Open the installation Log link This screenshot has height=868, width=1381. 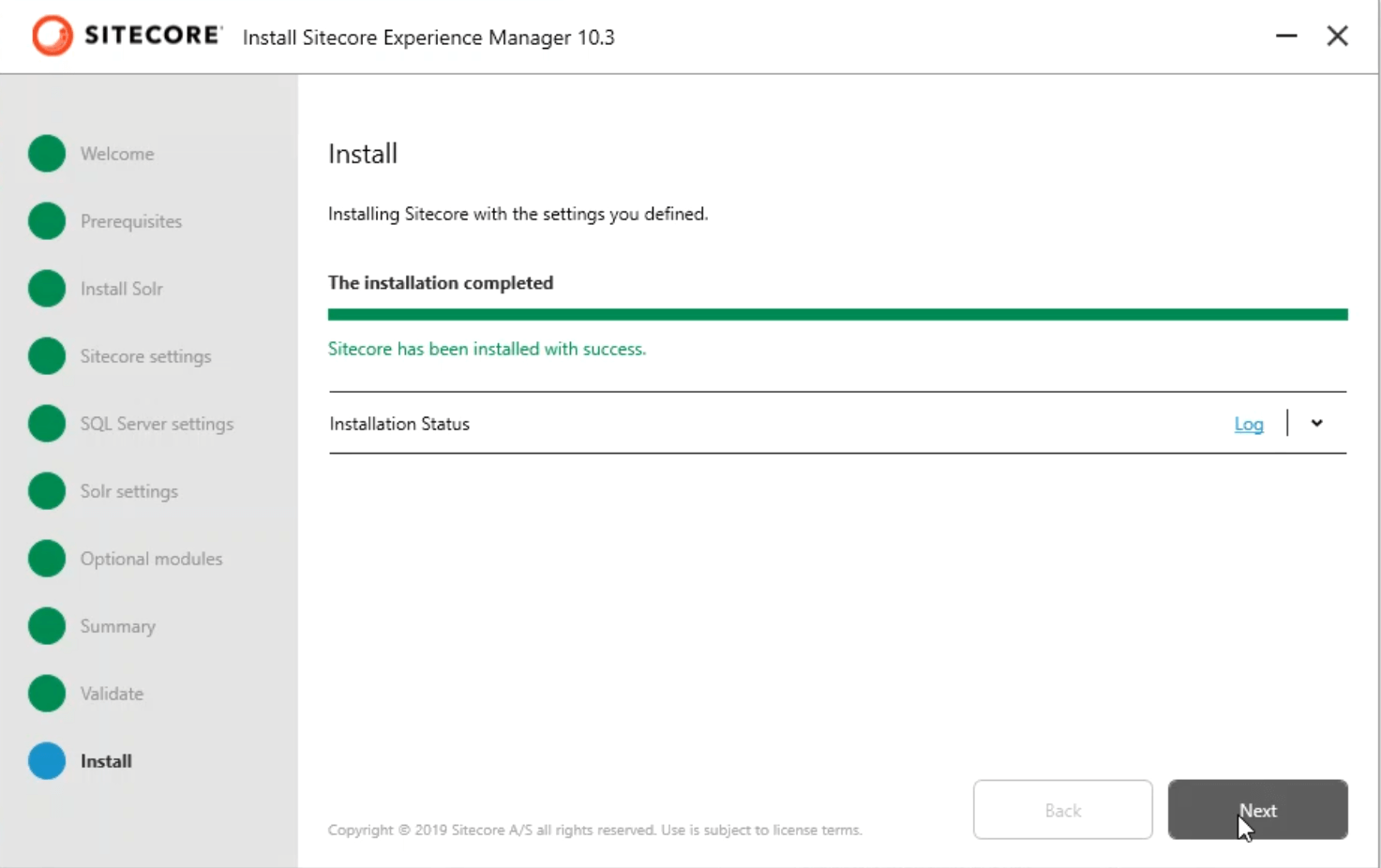pos(1248,425)
